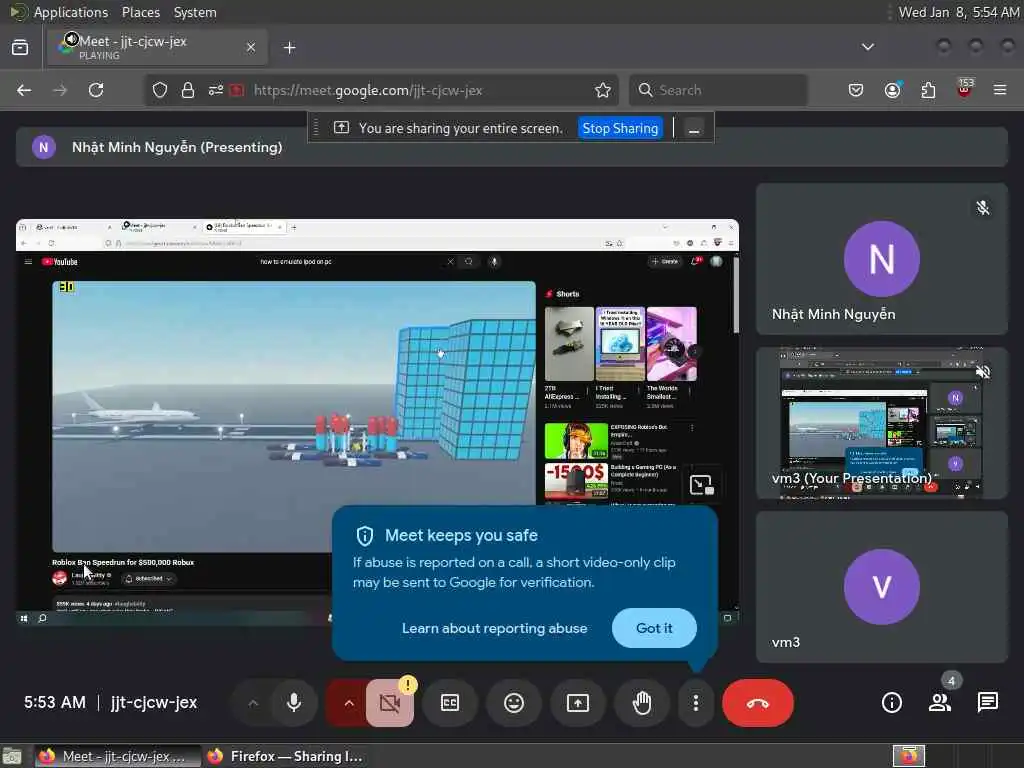Open Learn about reporting abuse link
Screen dimensions: 1024x768
click(494, 628)
